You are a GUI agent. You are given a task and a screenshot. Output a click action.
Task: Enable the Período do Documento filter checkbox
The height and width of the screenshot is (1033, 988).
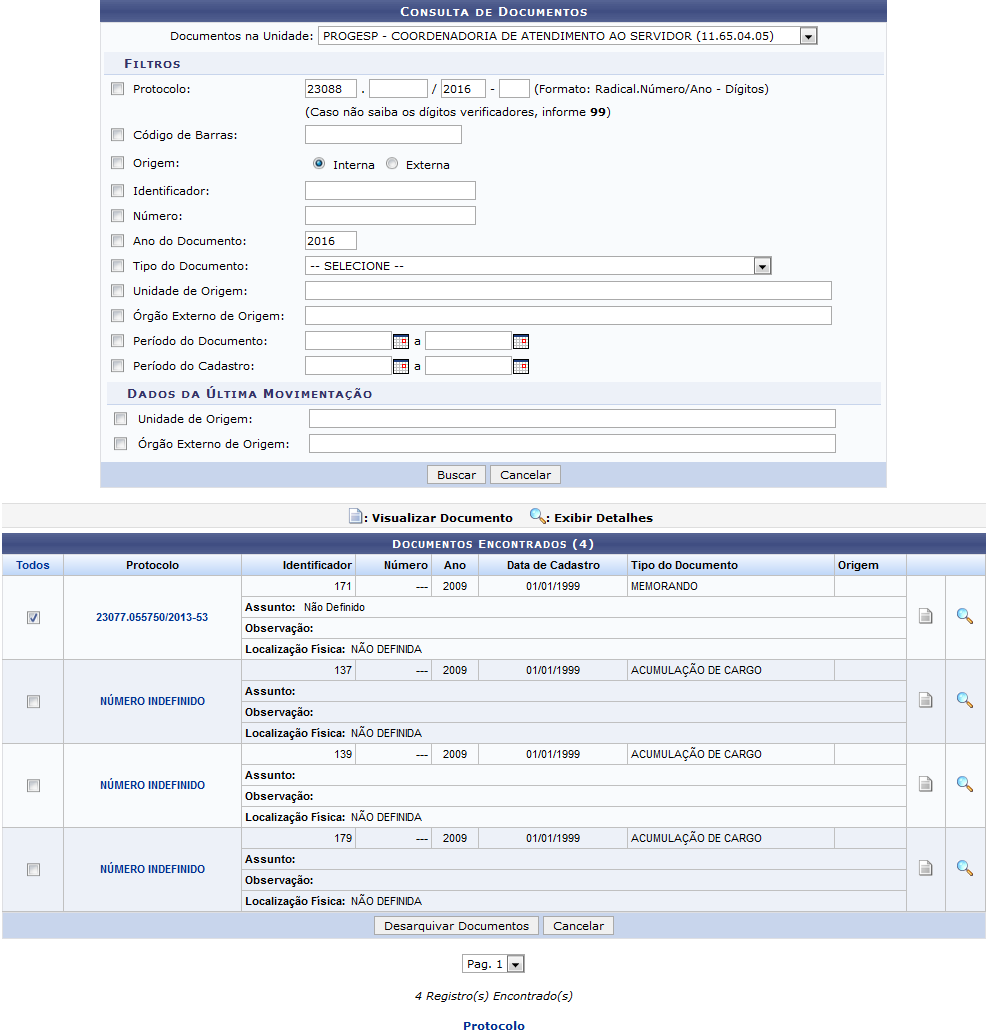[x=117, y=341]
